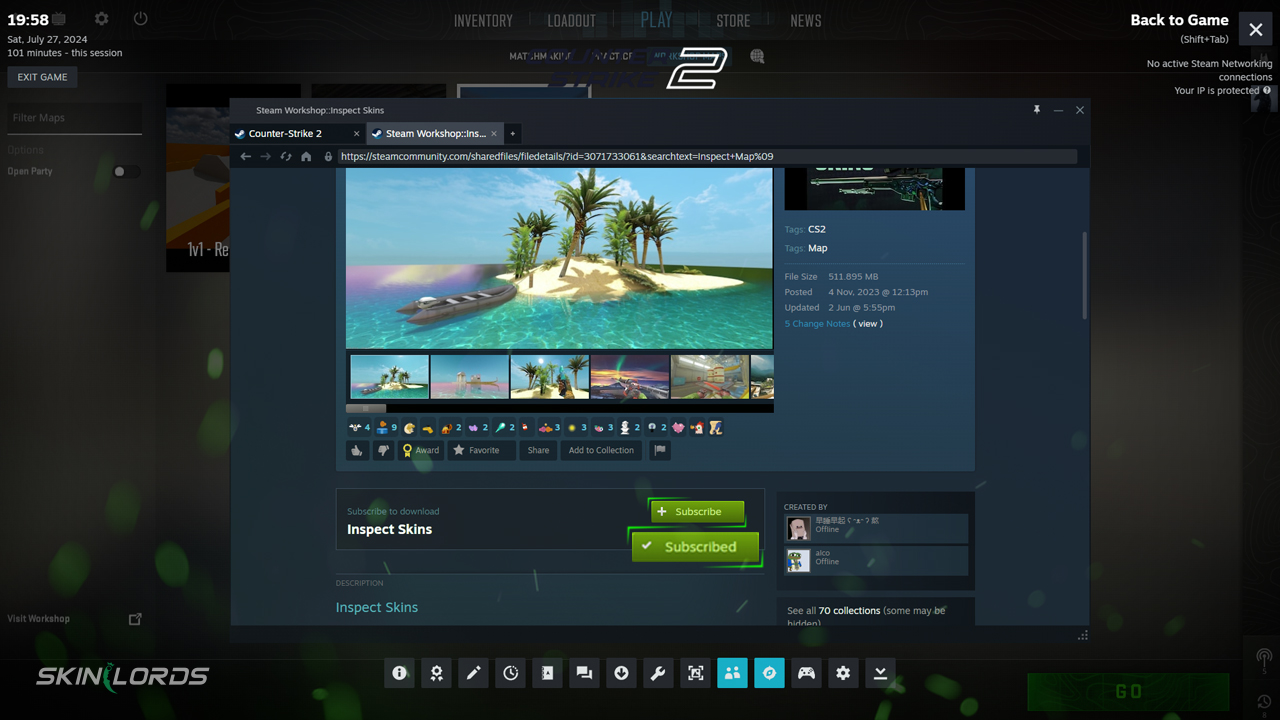Select the sunset scene thumbnail

click(x=629, y=377)
